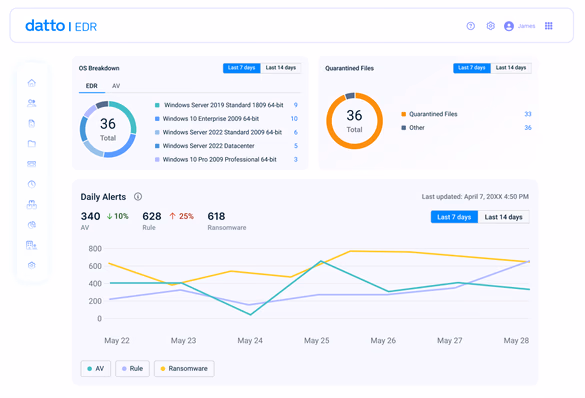The width and height of the screenshot is (585, 398).
Task: Click count 5 for Windows Server 2022 Datacenter
Action: pyautogui.click(x=295, y=146)
